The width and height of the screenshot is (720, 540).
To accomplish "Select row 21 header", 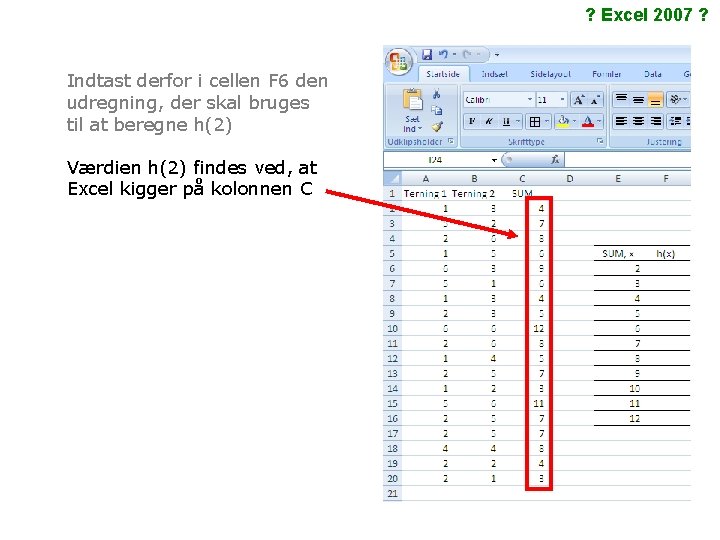I will [392, 494].
